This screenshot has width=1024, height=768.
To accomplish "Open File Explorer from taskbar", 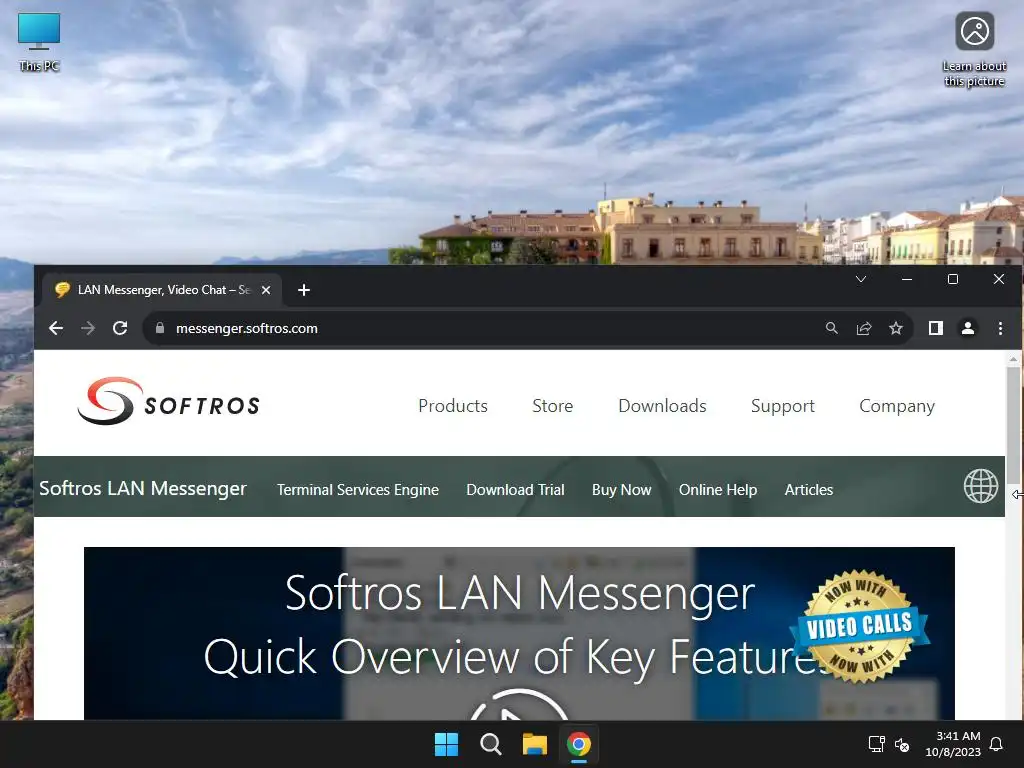I will tap(534, 744).
